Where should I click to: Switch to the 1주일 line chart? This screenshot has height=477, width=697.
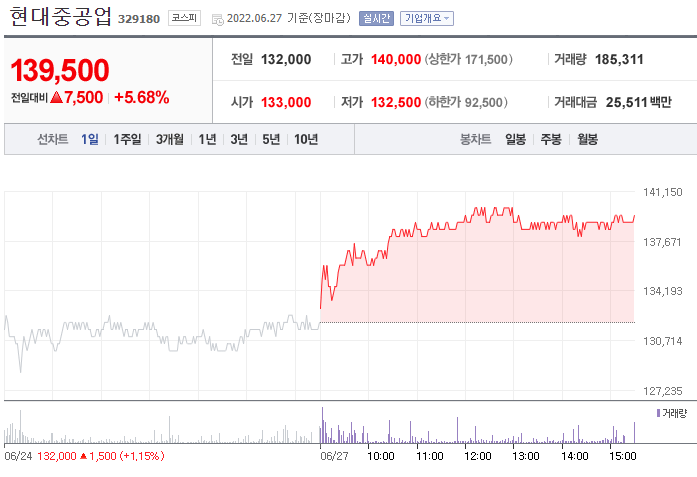pos(127,140)
